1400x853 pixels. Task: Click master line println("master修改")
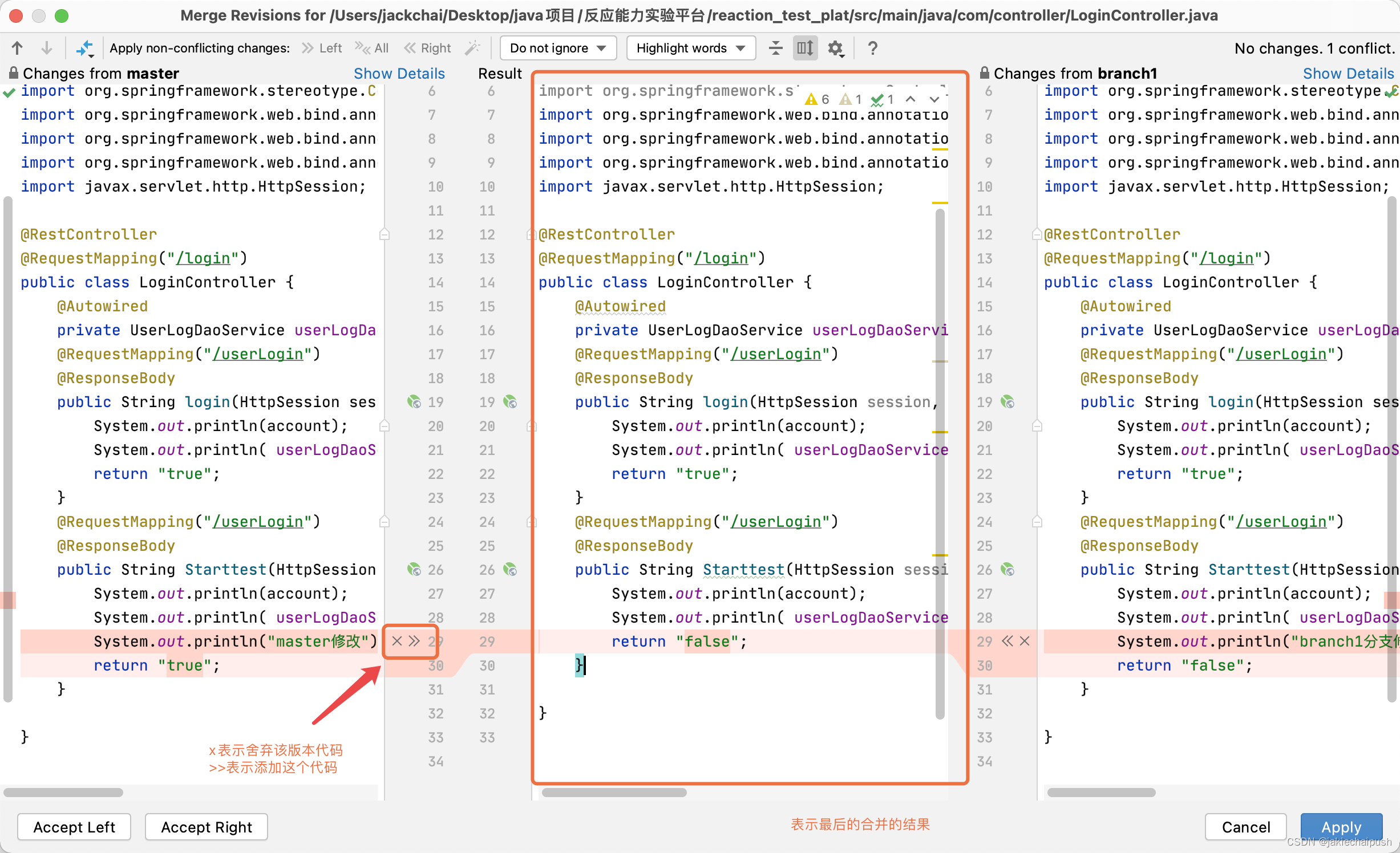click(x=236, y=641)
